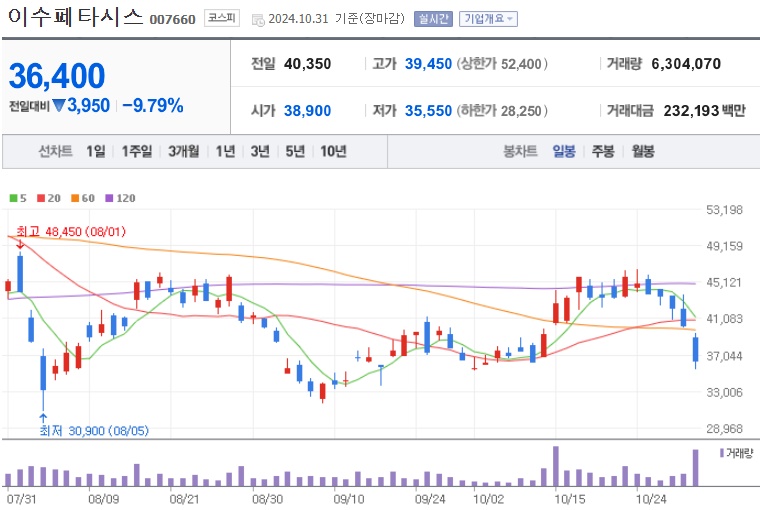Click the blue down-triangle change icon

pos(59,105)
